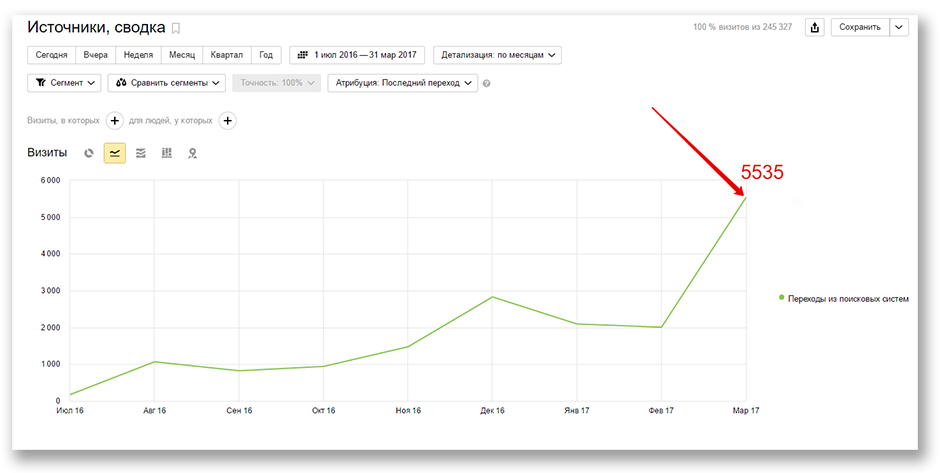Select the Месяц period
The width and height of the screenshot is (940, 473).
(x=182, y=55)
